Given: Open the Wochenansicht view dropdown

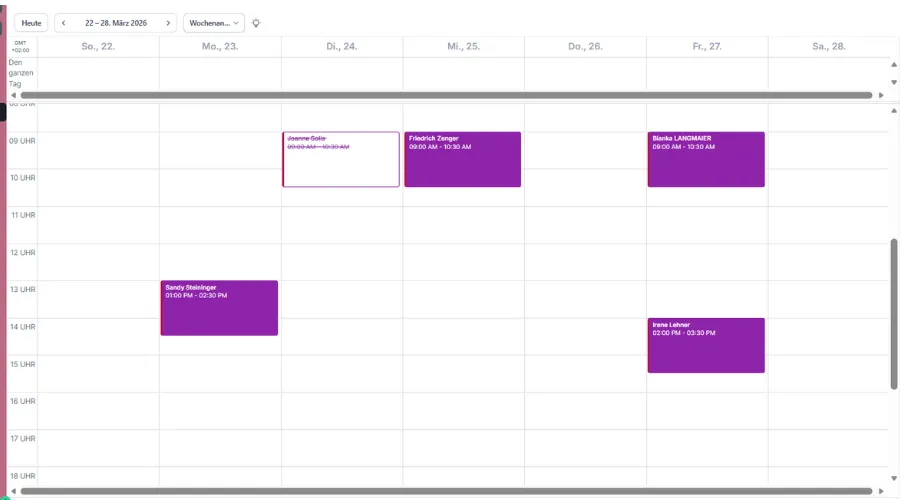Looking at the screenshot, I should click(x=214, y=23).
